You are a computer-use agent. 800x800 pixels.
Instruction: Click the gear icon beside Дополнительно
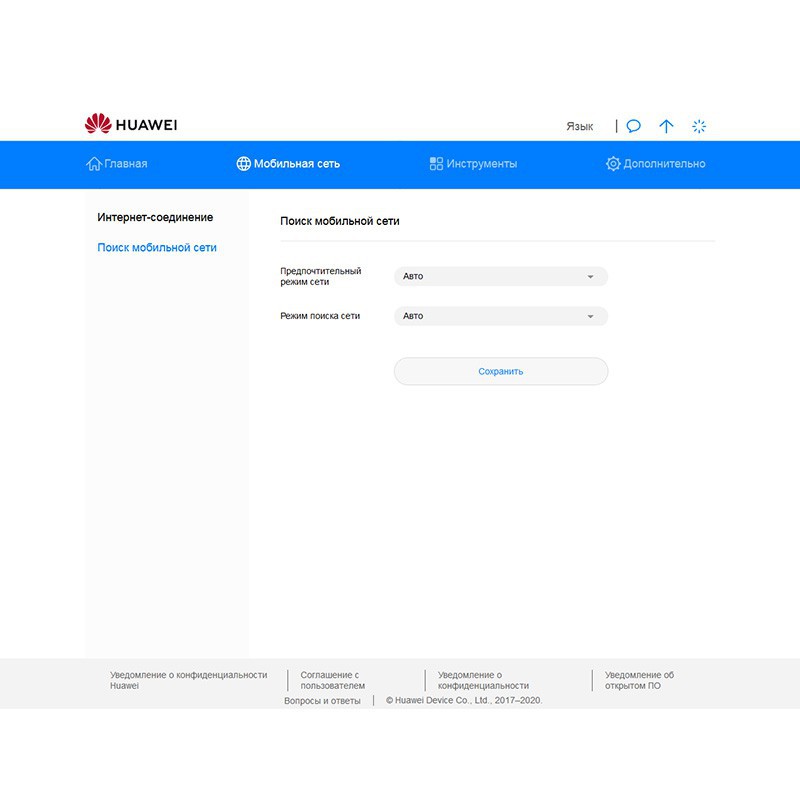[x=613, y=164]
